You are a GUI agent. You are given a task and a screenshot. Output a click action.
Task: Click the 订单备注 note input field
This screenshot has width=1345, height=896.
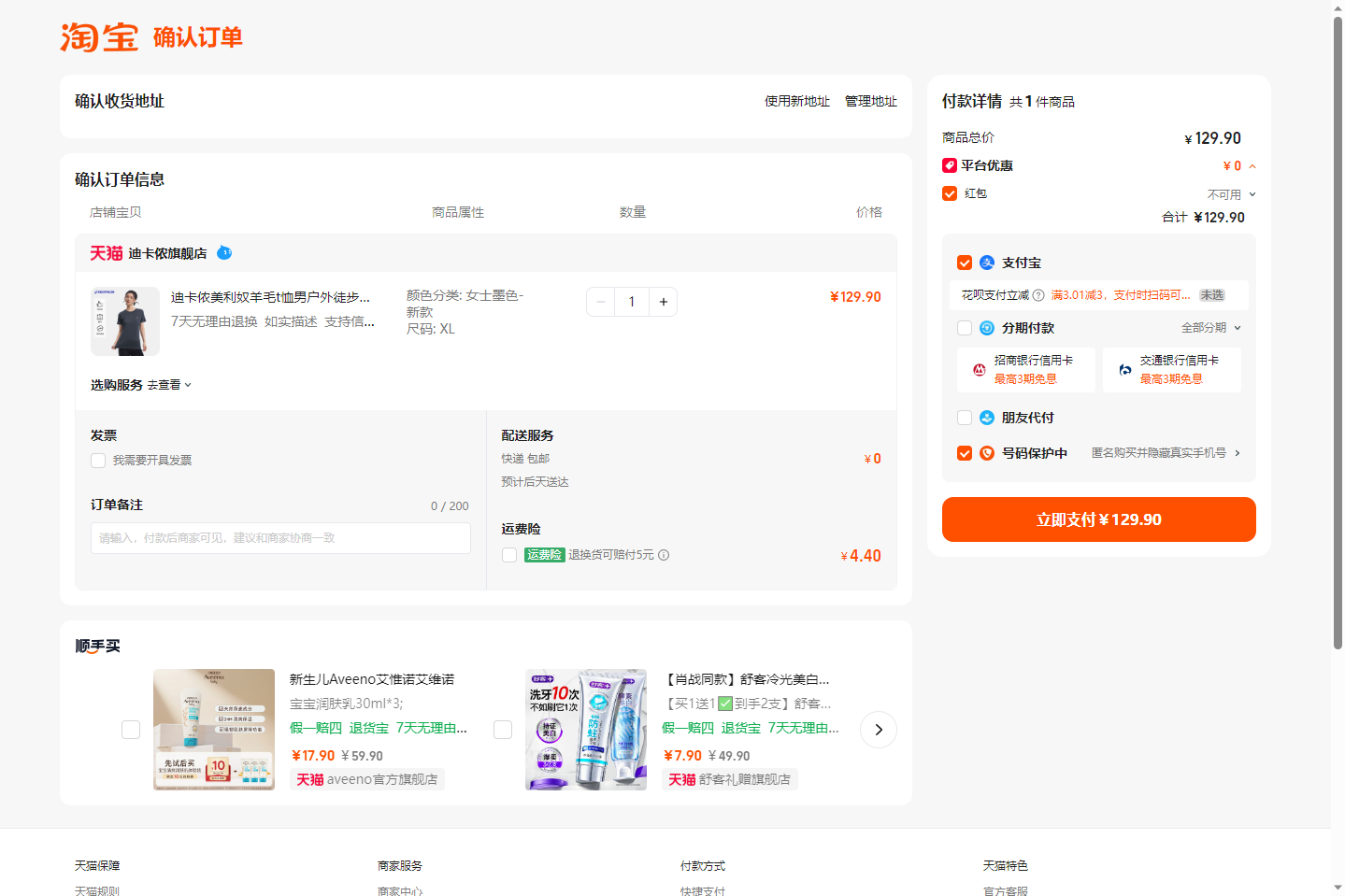pyautogui.click(x=280, y=538)
